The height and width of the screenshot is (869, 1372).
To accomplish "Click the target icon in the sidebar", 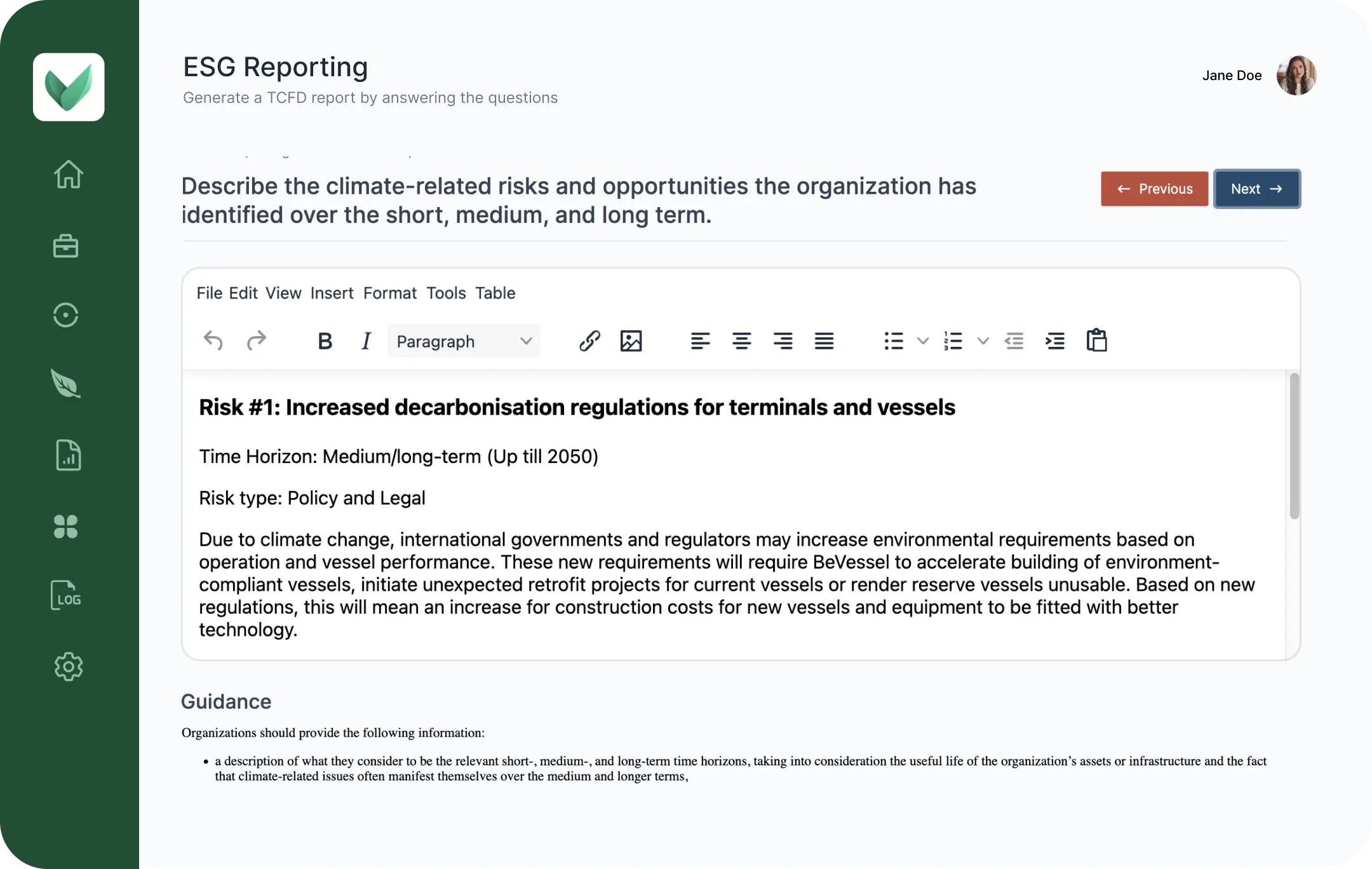I will point(65,315).
